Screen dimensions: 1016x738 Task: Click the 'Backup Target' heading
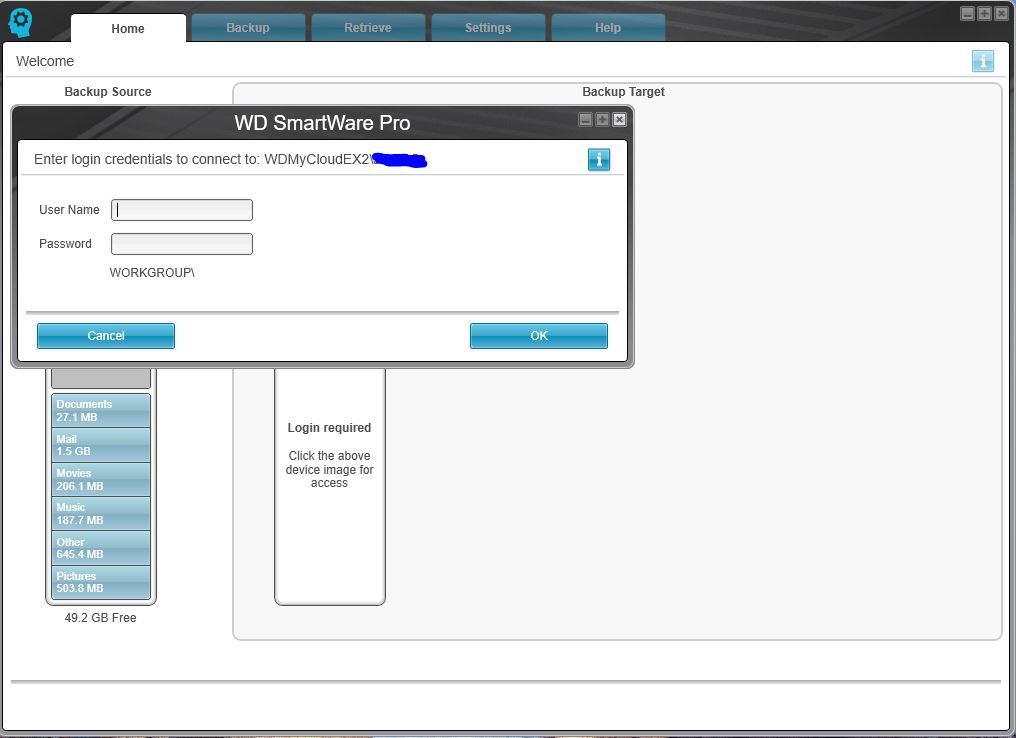click(x=623, y=91)
